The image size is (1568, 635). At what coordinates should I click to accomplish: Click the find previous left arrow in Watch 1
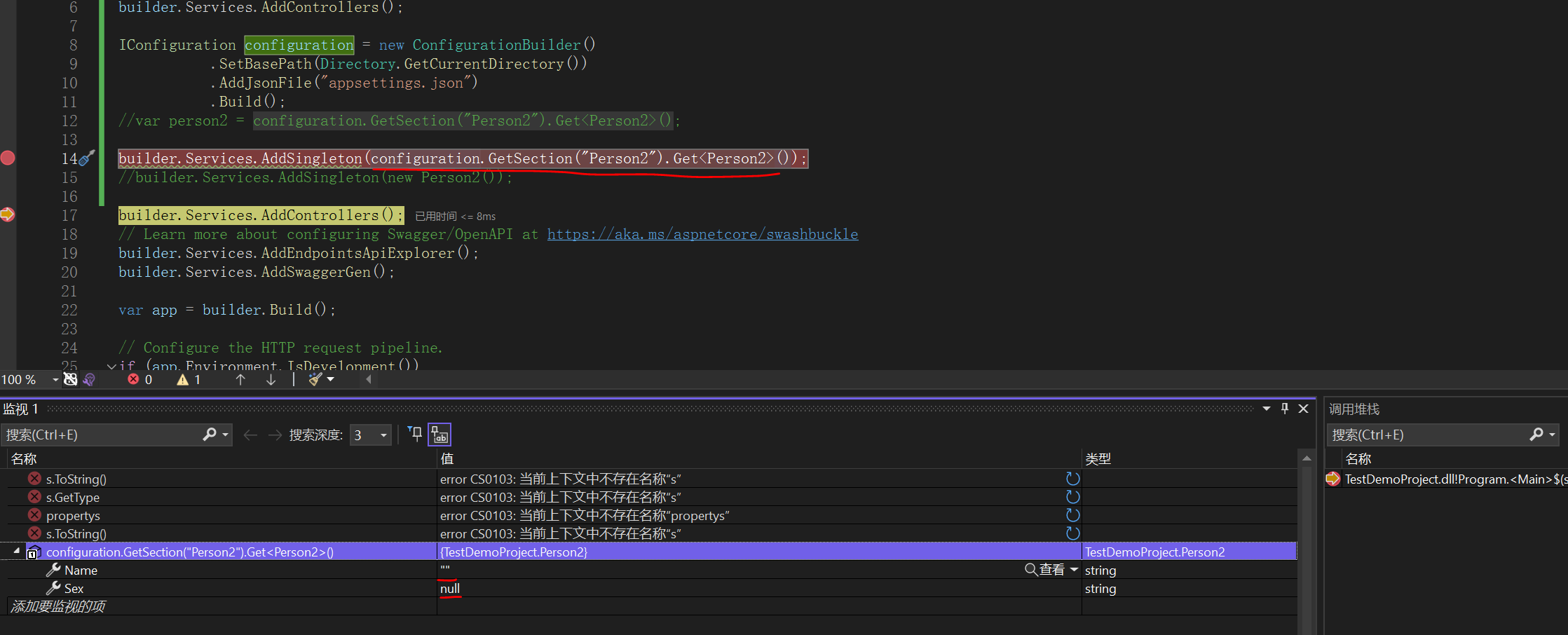click(x=250, y=435)
